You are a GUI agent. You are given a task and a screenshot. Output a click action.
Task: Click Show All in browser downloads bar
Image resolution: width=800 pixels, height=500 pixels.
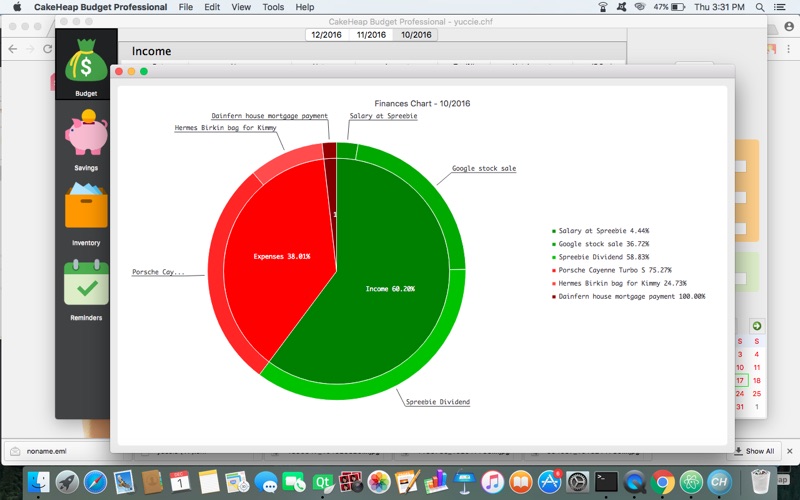click(754, 451)
